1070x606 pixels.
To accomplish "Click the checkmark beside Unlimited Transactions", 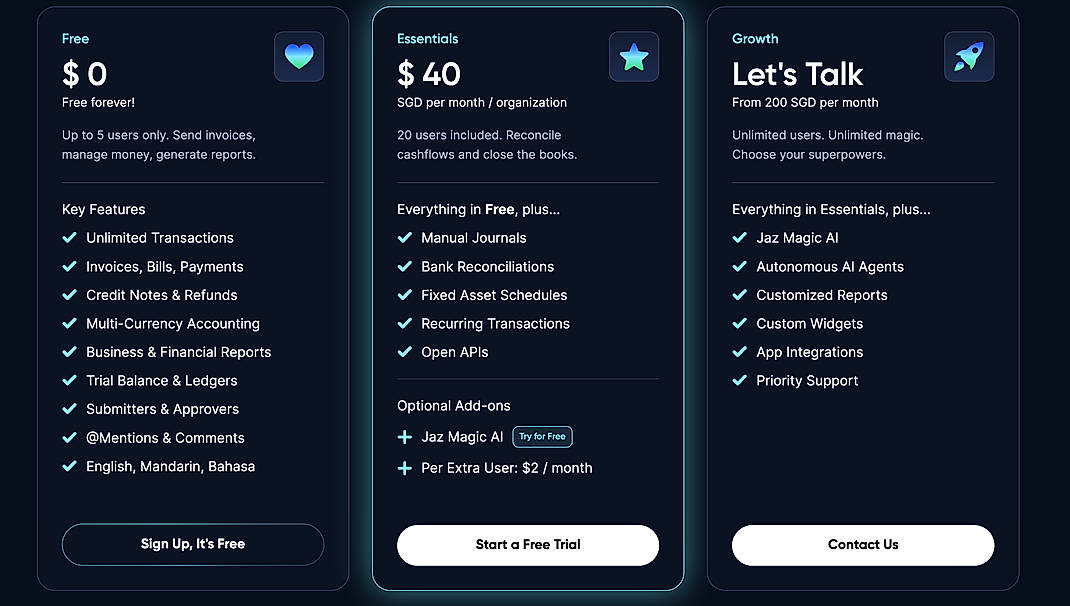I will pyautogui.click(x=69, y=238).
